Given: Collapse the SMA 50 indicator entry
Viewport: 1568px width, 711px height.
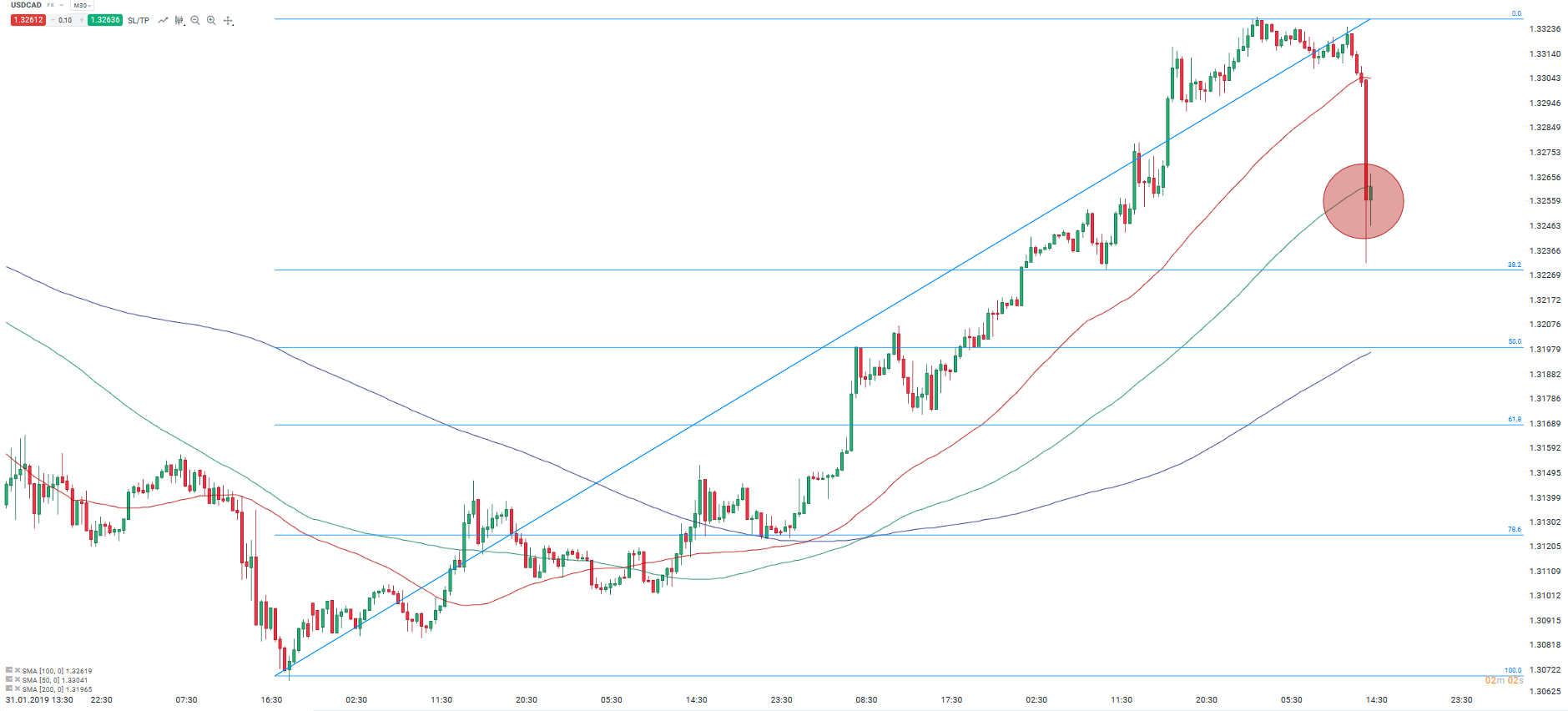Looking at the screenshot, I should [x=9, y=679].
